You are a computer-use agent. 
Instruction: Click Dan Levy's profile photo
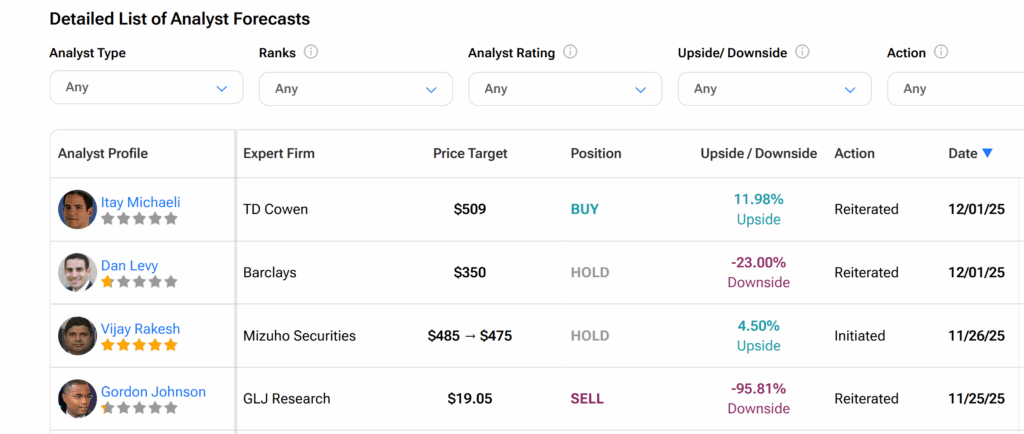coord(77,272)
